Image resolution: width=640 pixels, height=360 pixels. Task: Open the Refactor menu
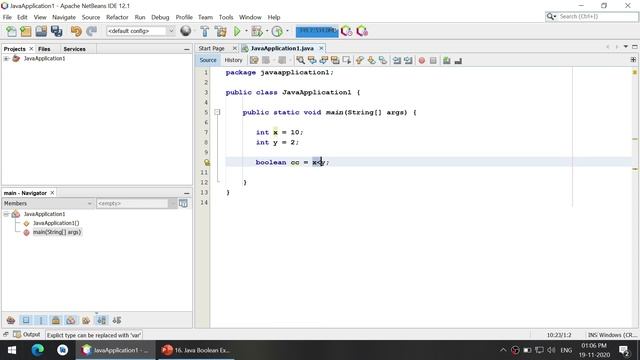point(117,17)
